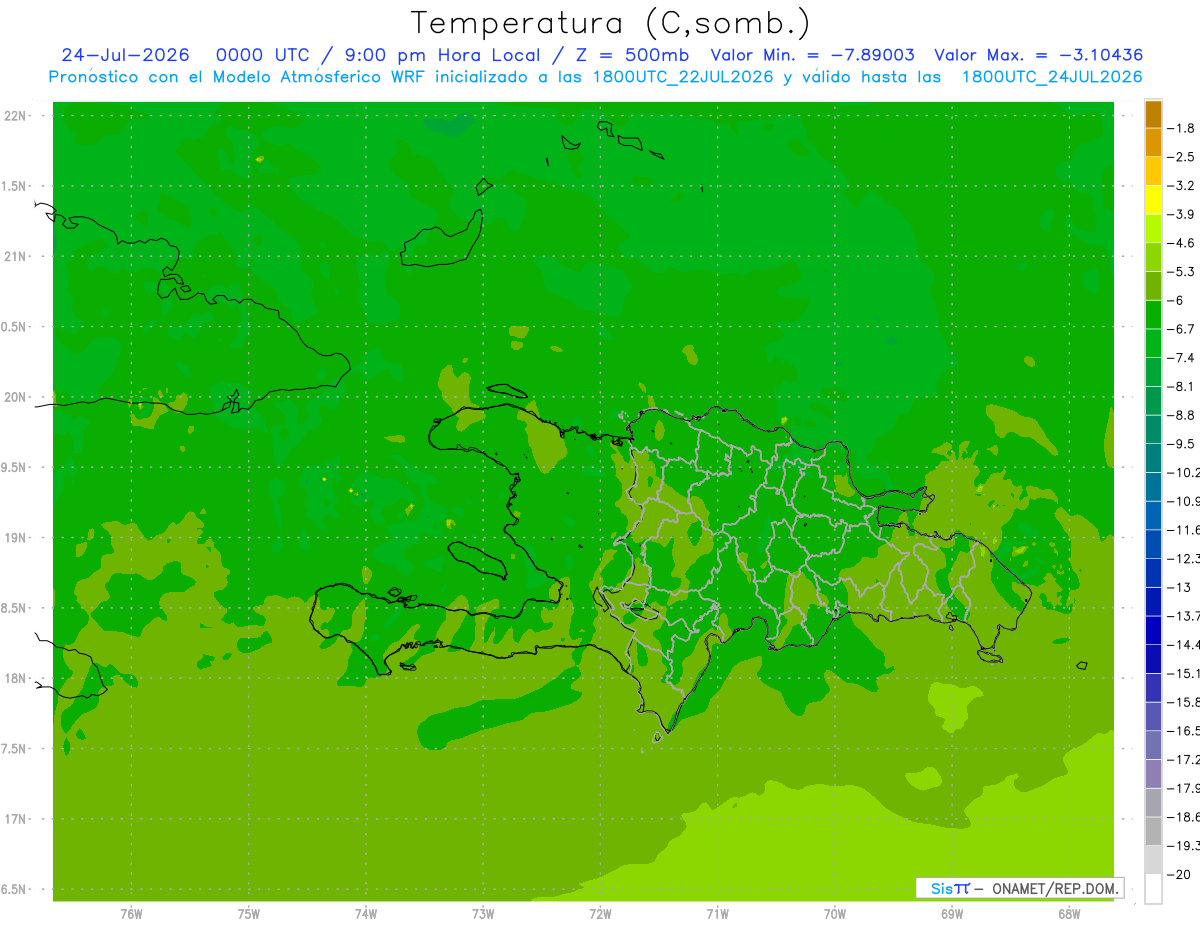
Task: Click the "76W" longitude label
Action: (131, 913)
